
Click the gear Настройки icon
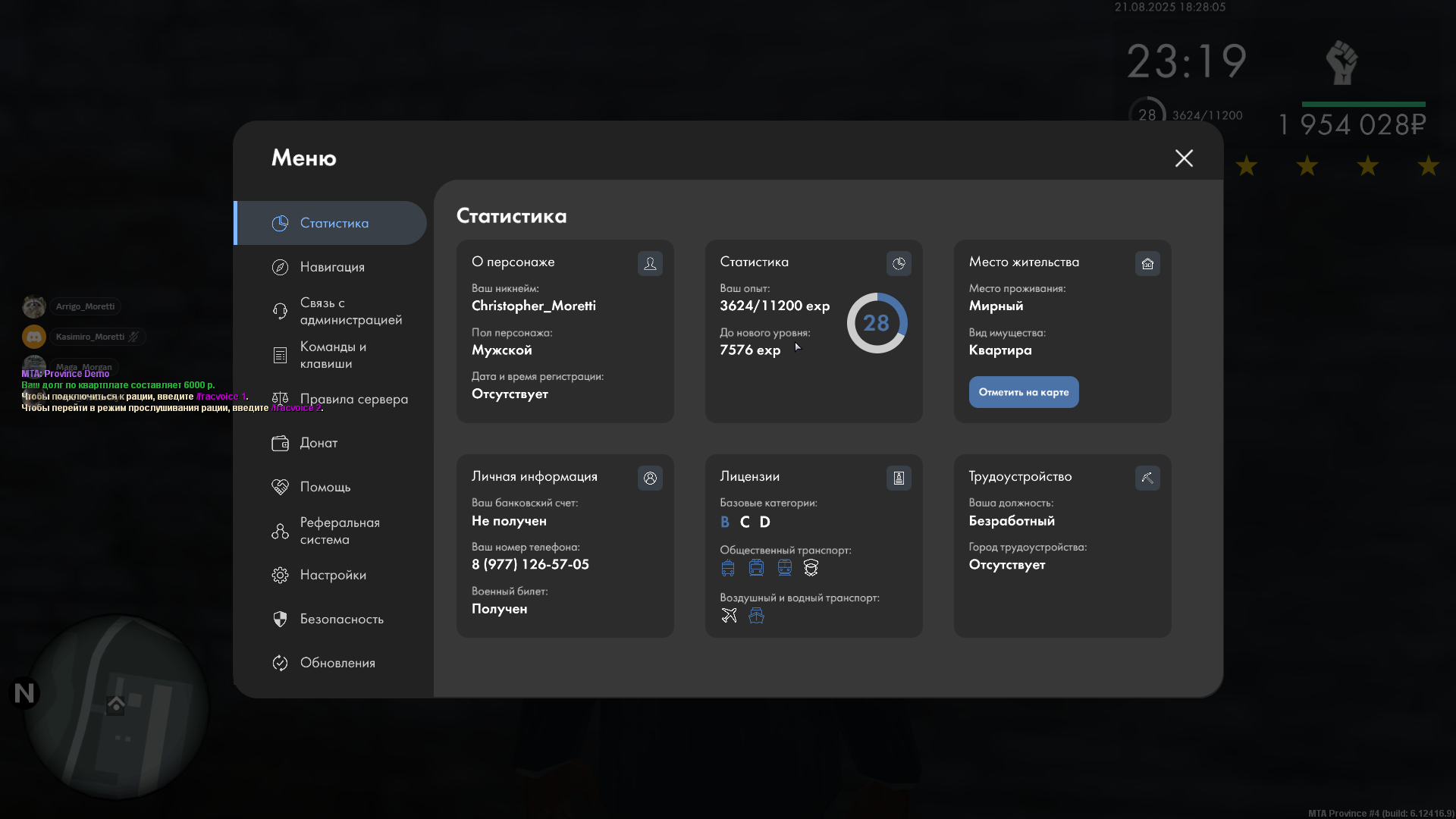pos(280,575)
